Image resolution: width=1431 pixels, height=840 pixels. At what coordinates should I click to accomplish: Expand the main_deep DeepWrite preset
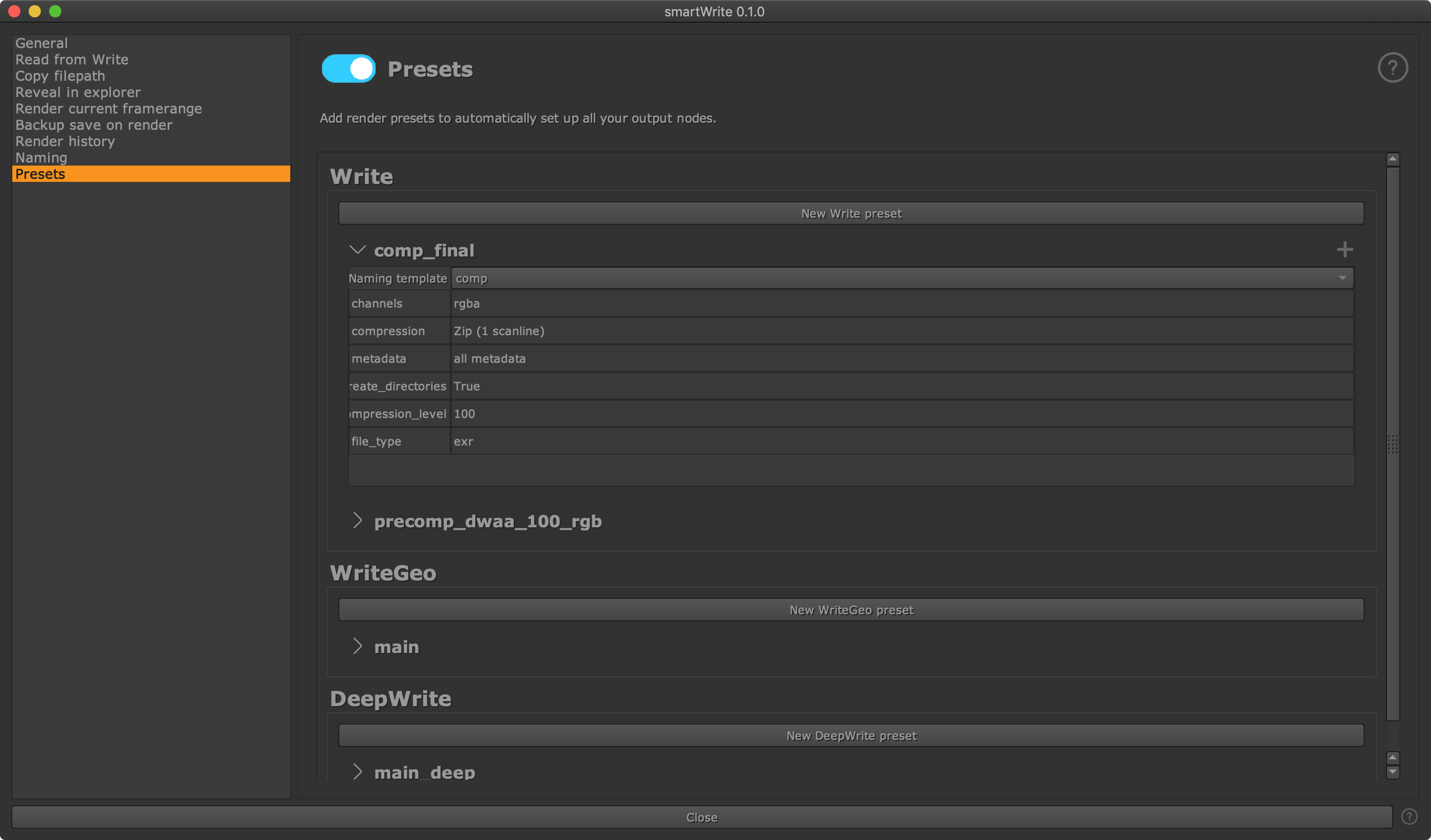pos(357,772)
